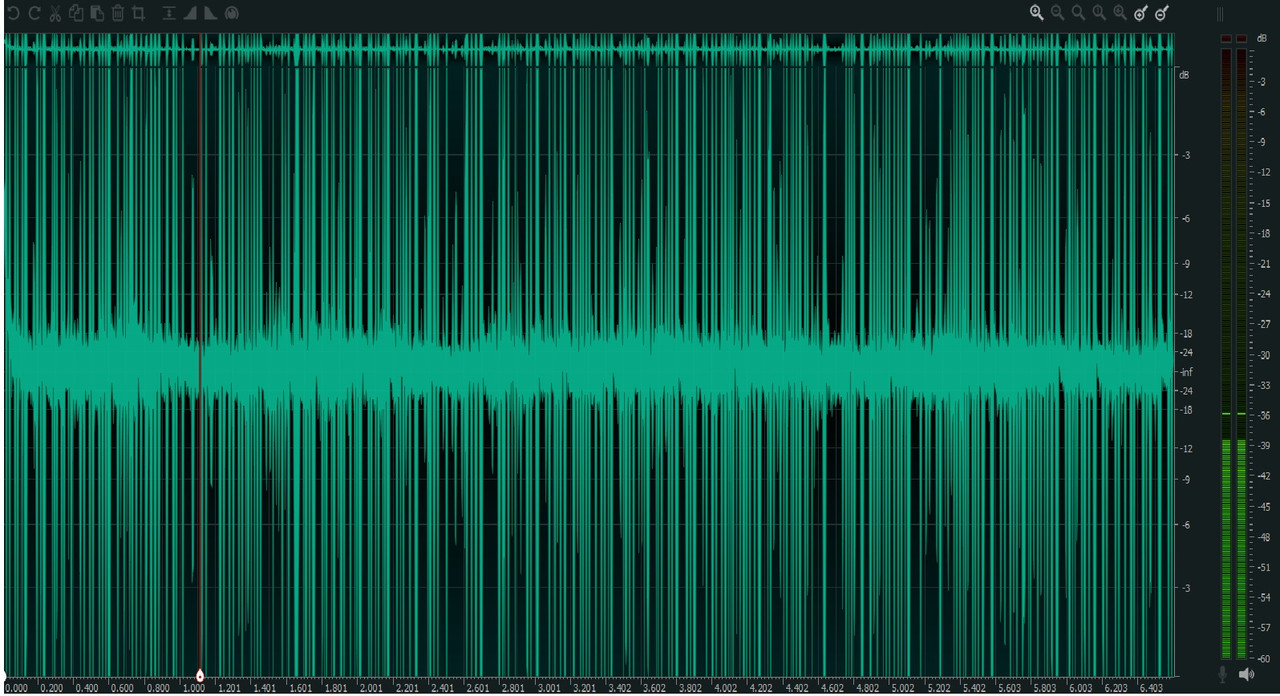Click the -39 mark on level meter
The image size is (1280, 696).
tap(1264, 445)
